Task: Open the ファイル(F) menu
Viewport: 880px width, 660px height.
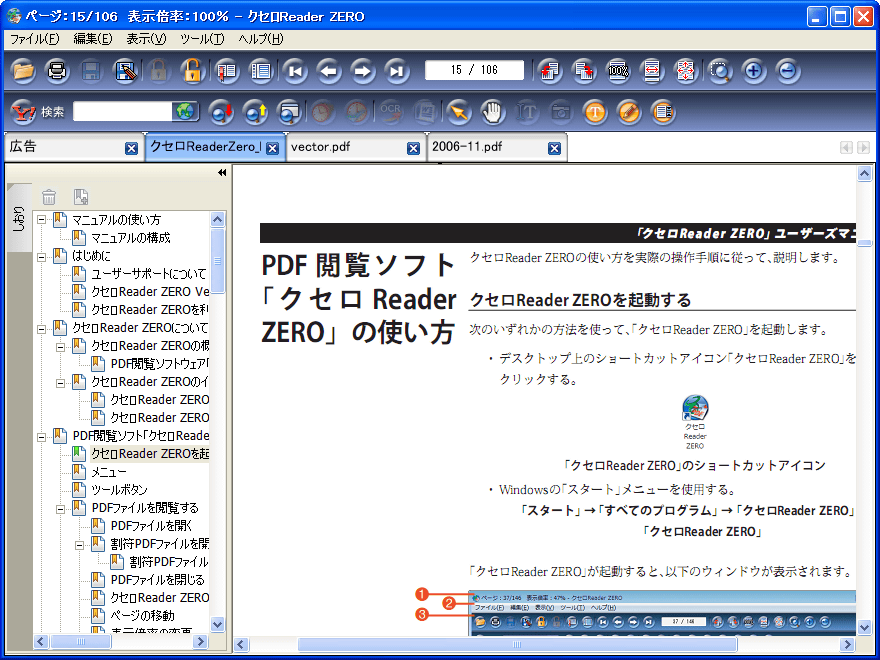Action: [34, 39]
